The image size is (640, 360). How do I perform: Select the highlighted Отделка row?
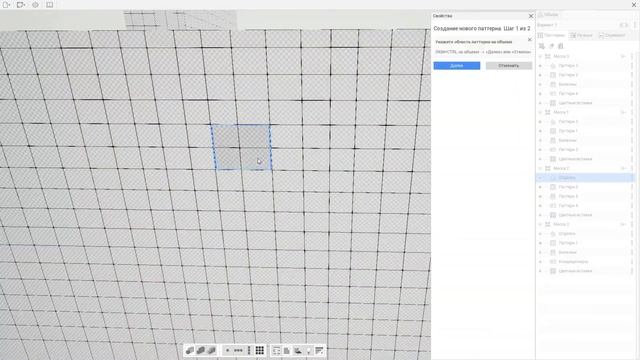point(585,178)
